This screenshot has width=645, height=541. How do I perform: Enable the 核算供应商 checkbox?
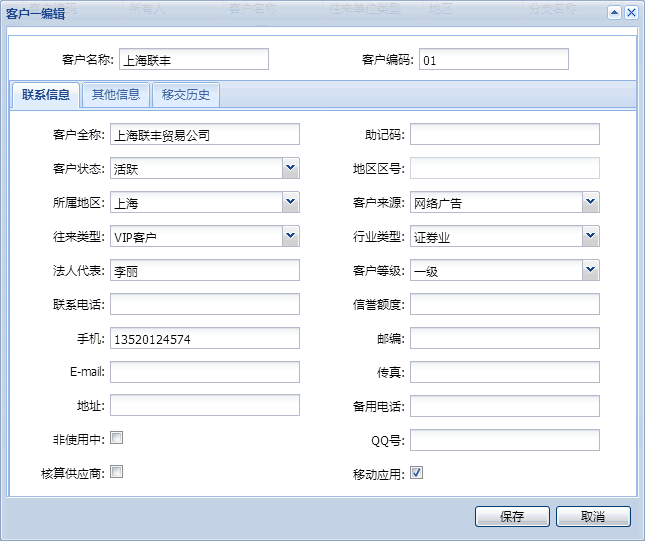click(116, 472)
